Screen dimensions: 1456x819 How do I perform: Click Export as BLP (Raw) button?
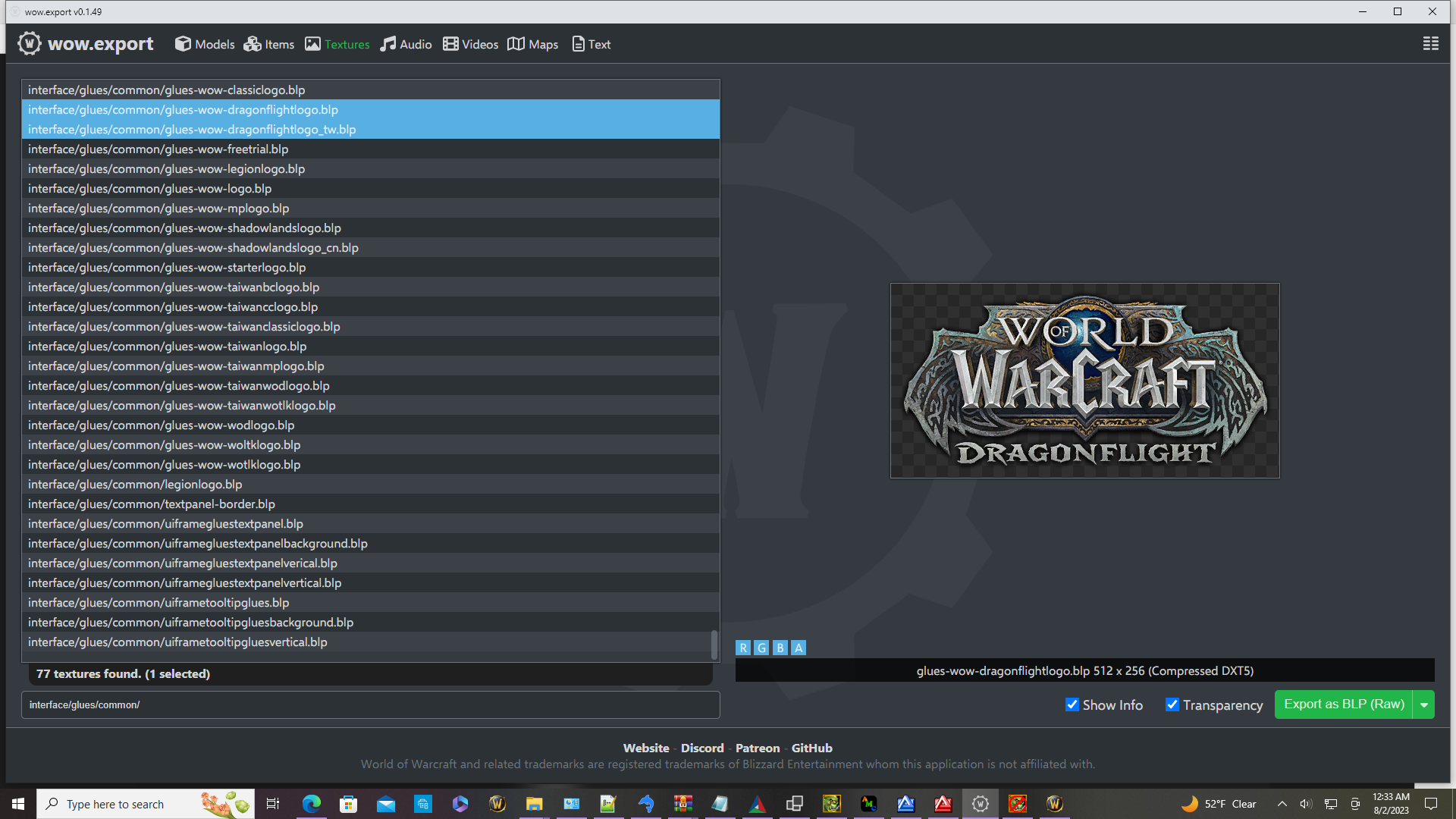pos(1344,704)
